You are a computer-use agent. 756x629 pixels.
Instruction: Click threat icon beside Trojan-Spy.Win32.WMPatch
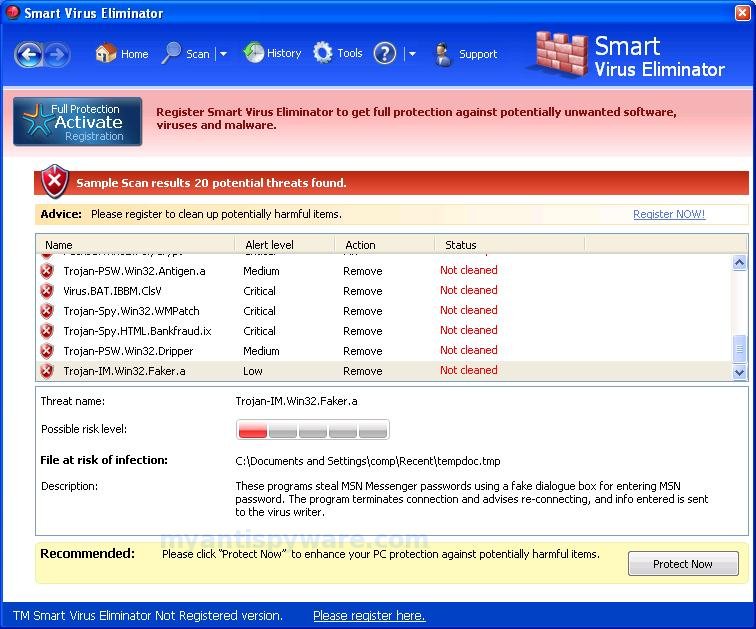coord(47,311)
